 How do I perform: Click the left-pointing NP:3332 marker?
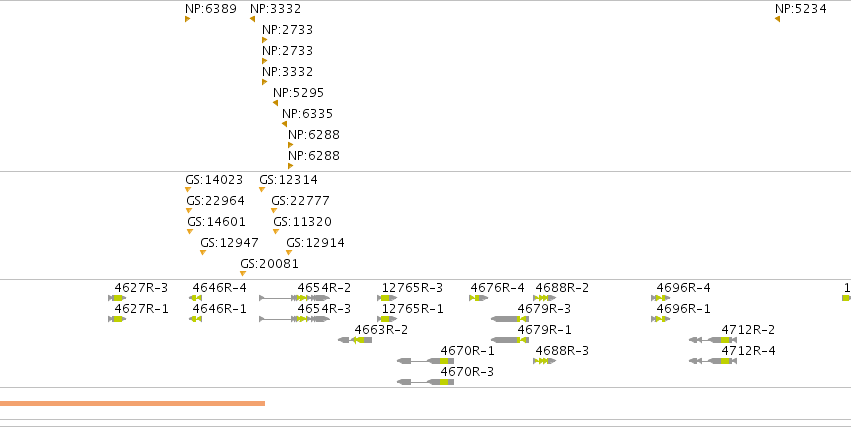pos(252,19)
